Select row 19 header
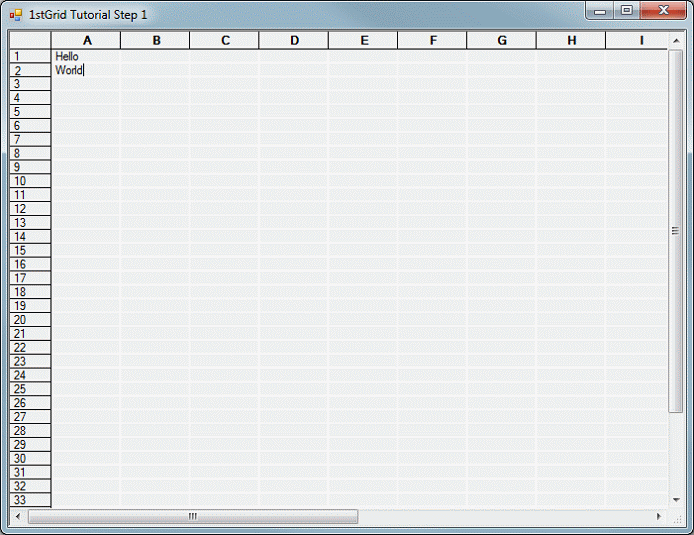The width and height of the screenshot is (694, 535). (x=30, y=306)
